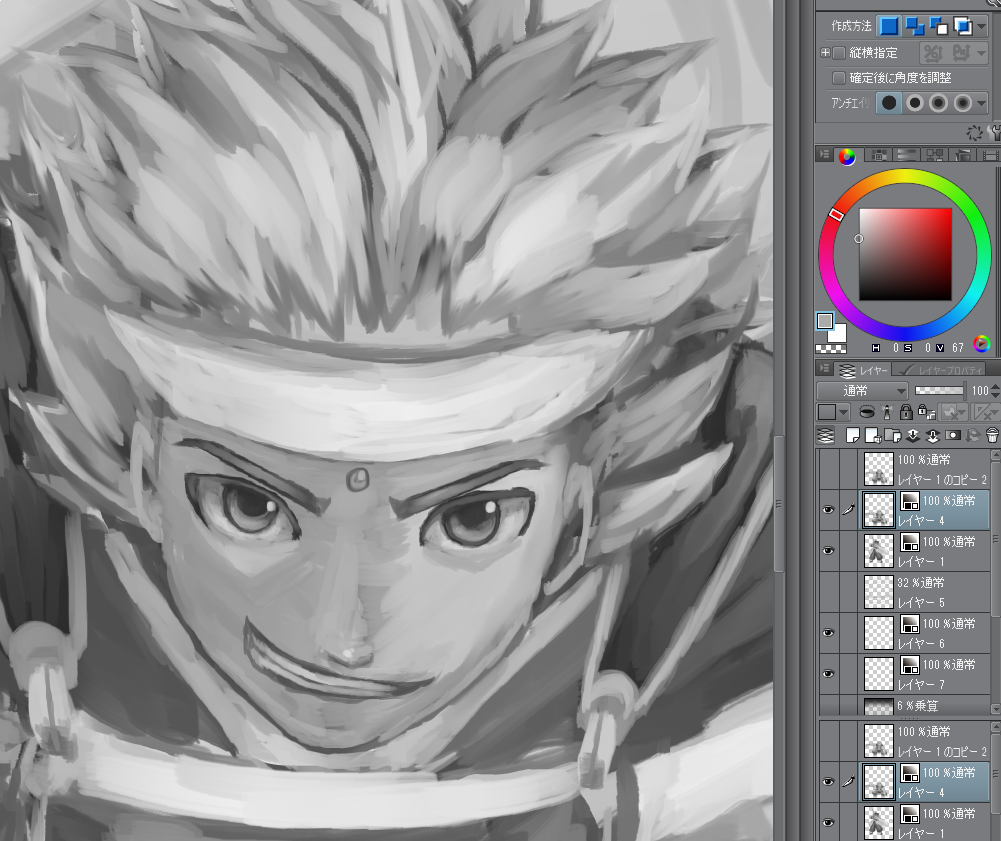The image size is (1001, 841).
Task: Click the clip to layer below icon
Action: [x=866, y=412]
